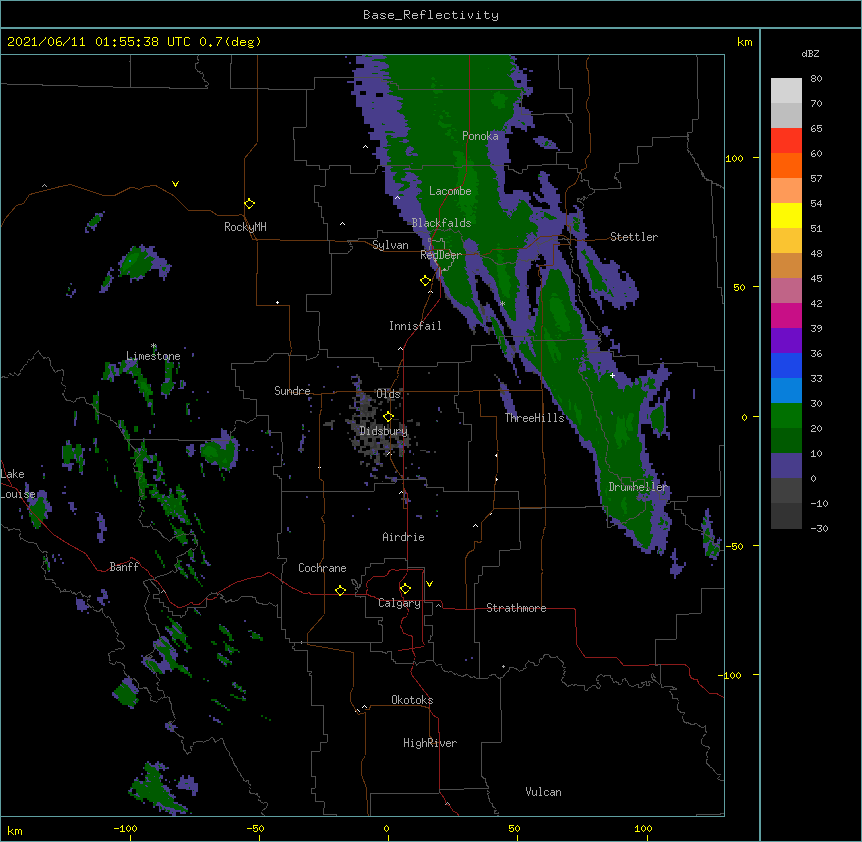
Task: Click the Lake Louise label
Action: tap(18, 484)
